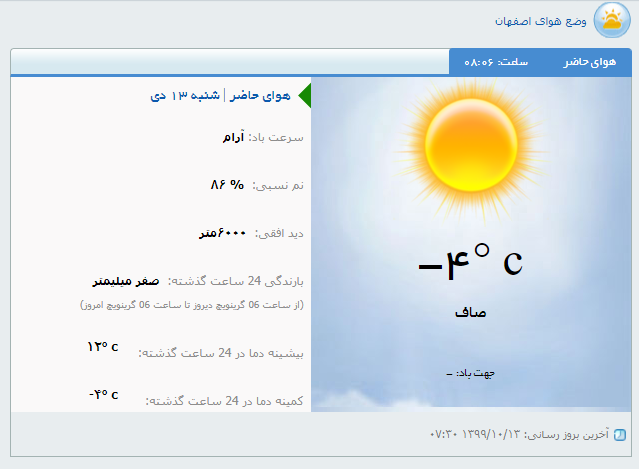This screenshot has height=469, width=639.
Task: Click the Greenwich time note in parentheses
Action: pyautogui.click(x=192, y=305)
